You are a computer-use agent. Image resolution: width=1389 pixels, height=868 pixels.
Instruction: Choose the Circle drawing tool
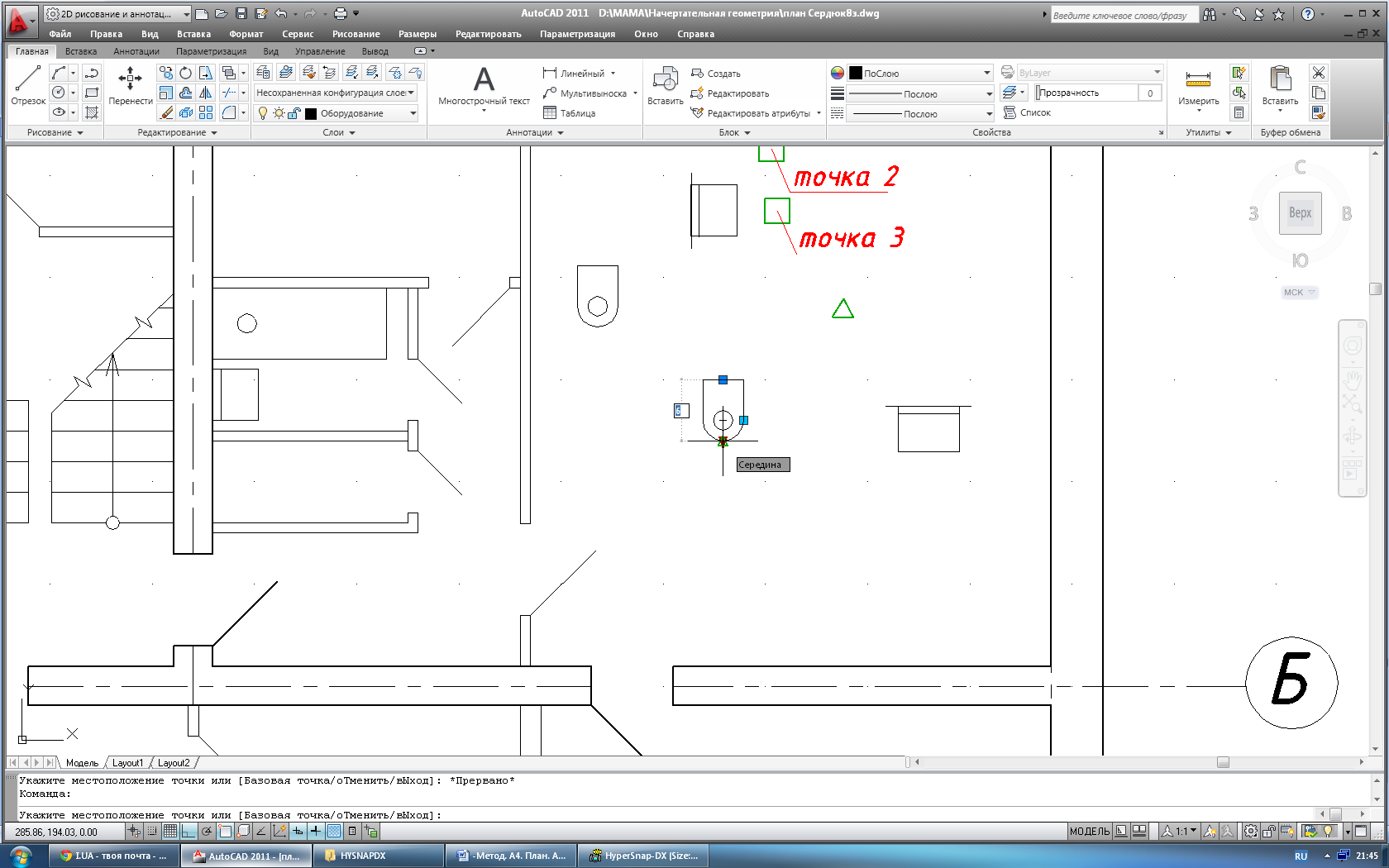click(59, 93)
